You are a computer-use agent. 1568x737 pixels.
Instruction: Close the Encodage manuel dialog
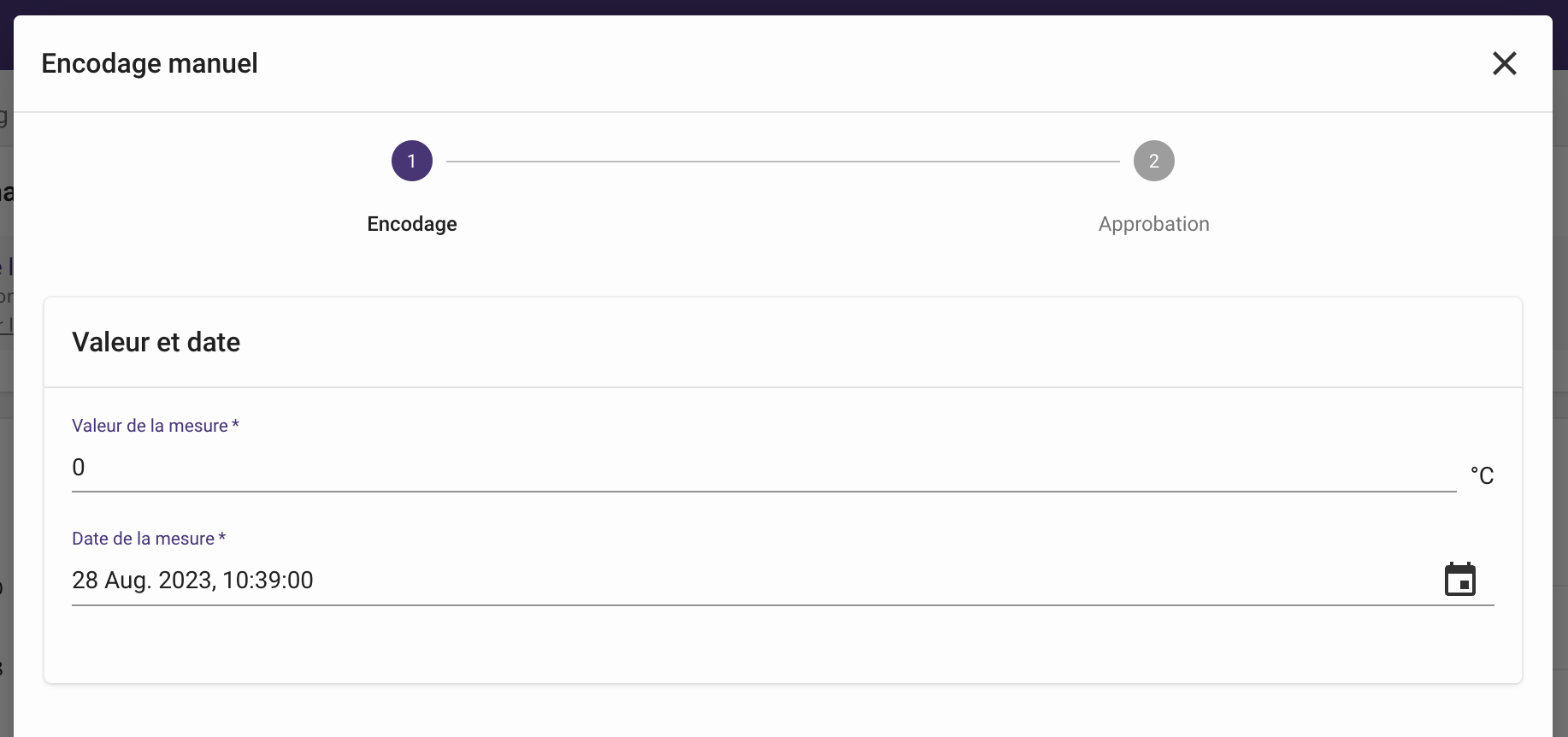coord(1504,63)
